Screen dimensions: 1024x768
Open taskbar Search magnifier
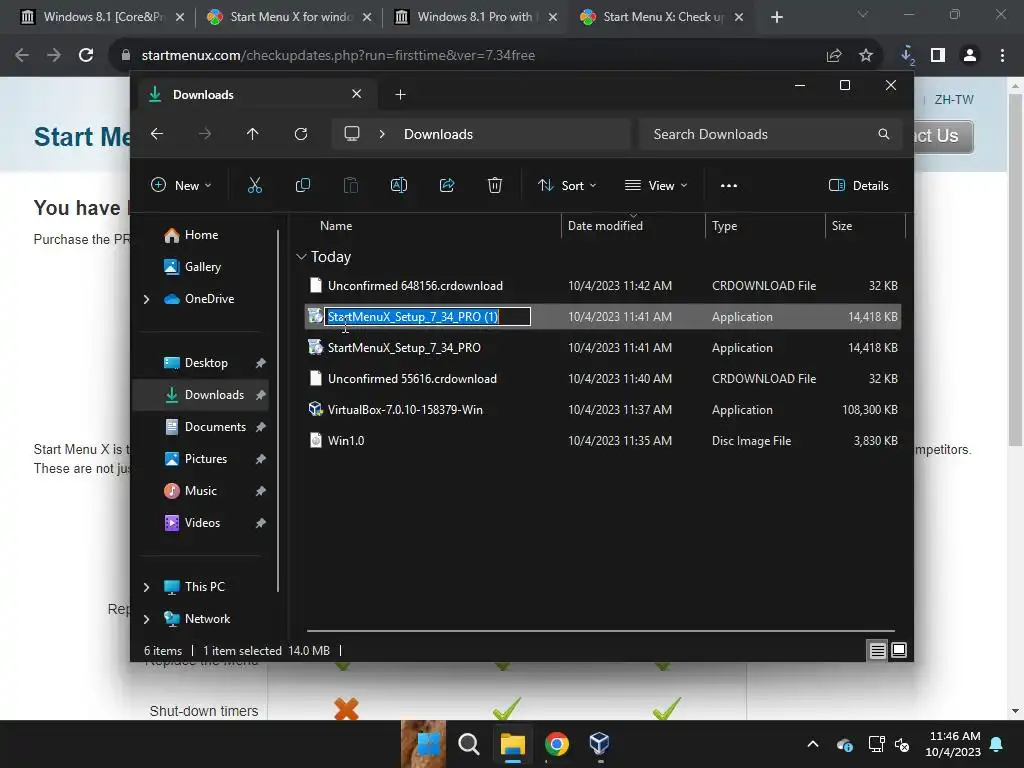tap(468, 743)
